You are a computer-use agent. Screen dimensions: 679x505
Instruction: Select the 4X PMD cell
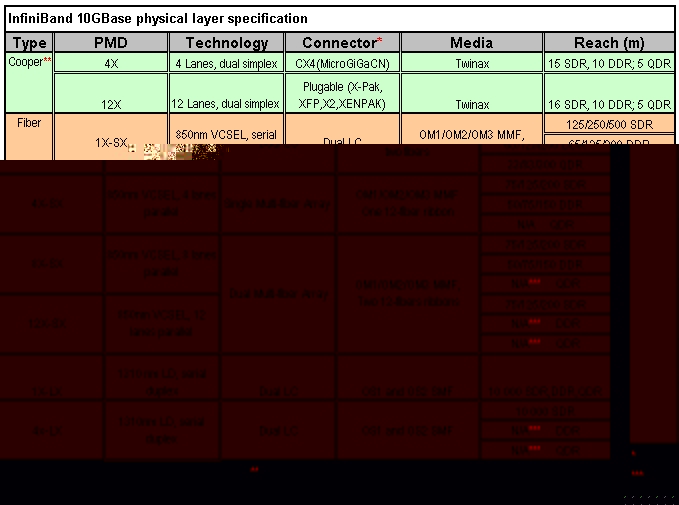111,63
